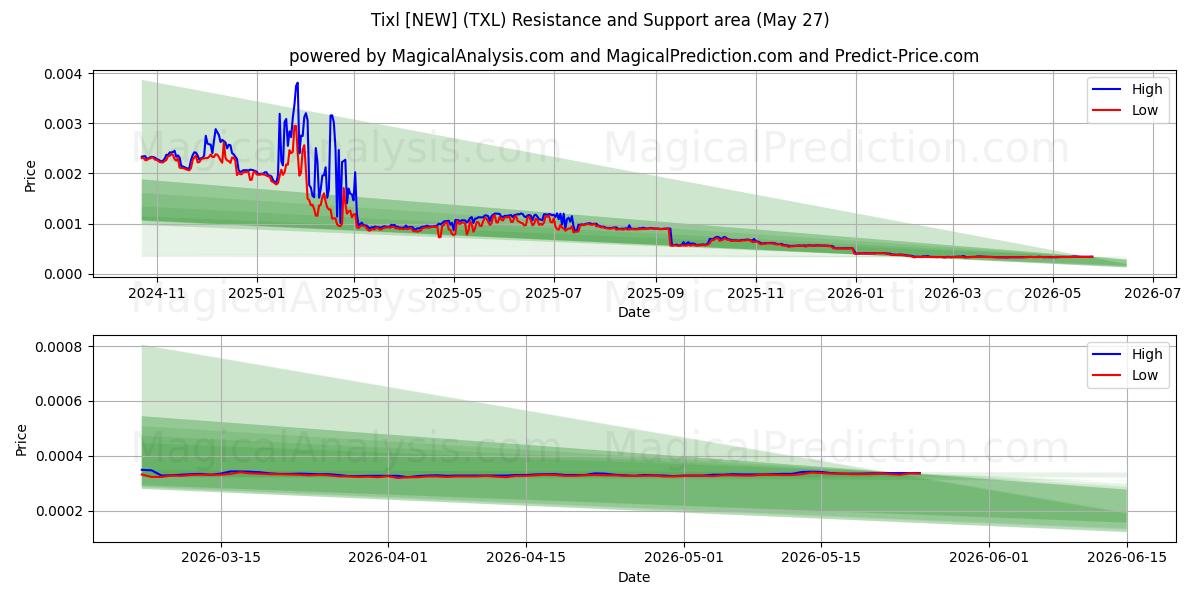This screenshot has height=600, width=1200.
Task: Click the '0.004' y-axis label
Action: 65,74
